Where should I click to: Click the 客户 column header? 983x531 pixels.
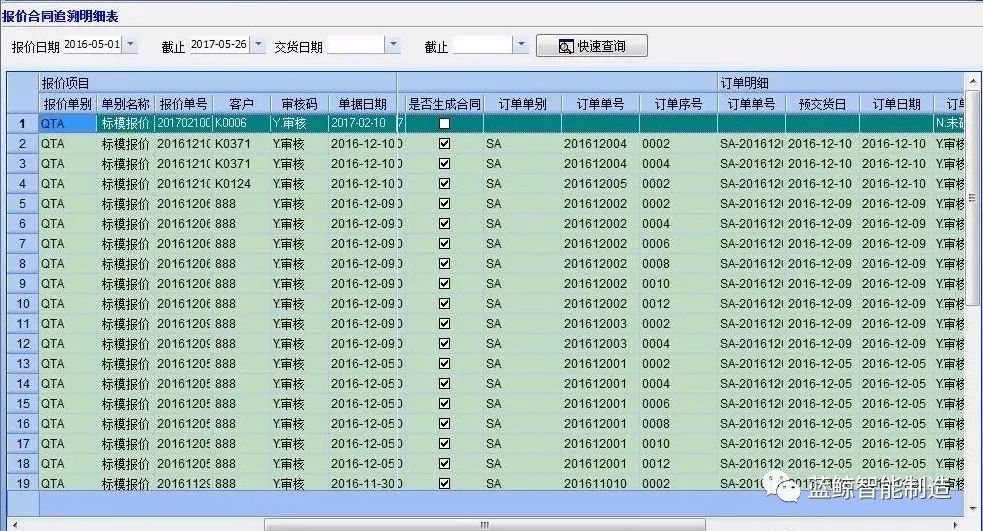point(240,104)
